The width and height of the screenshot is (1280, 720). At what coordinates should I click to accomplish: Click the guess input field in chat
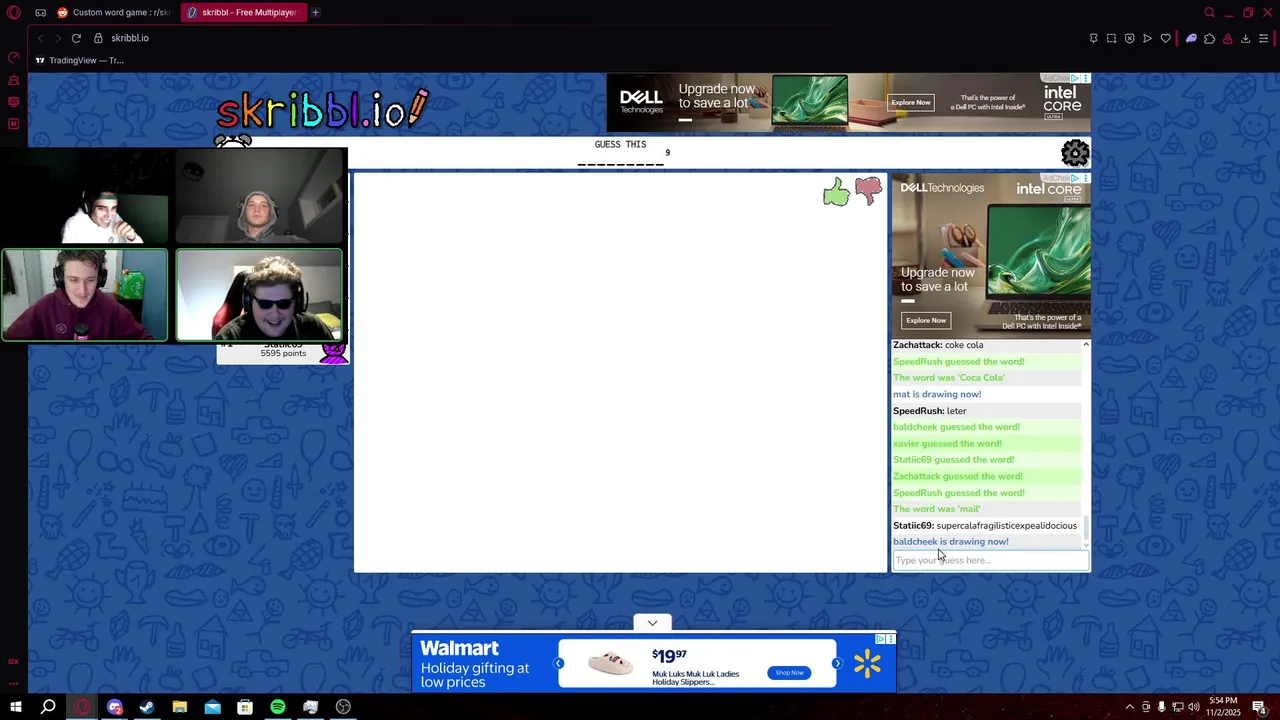990,560
